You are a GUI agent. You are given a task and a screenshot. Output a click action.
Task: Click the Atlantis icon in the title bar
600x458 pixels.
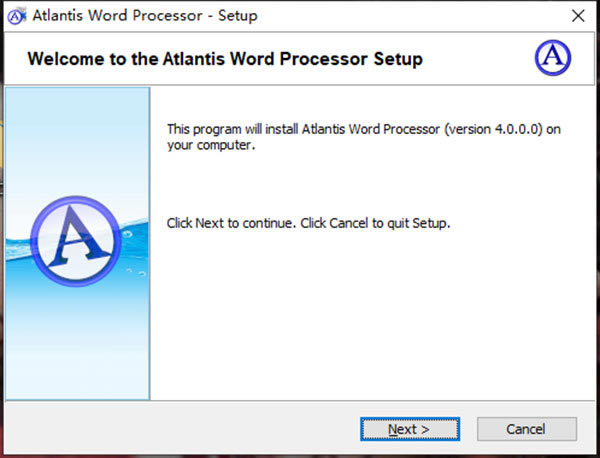pyautogui.click(x=17, y=16)
